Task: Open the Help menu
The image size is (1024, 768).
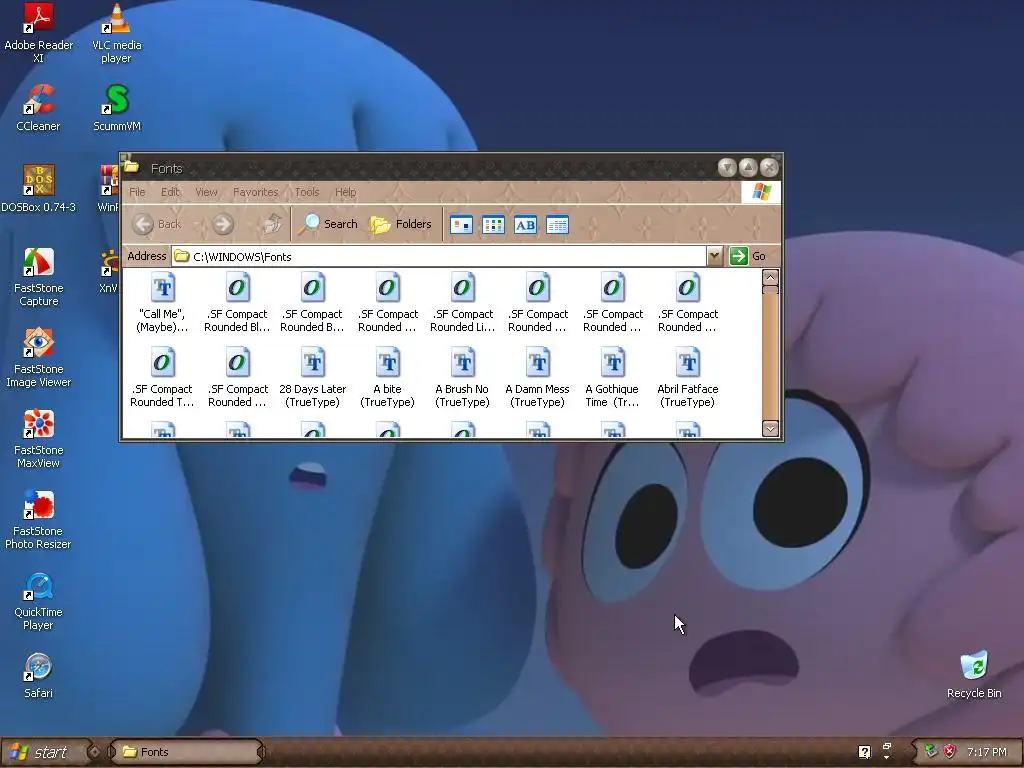Action: tap(345, 192)
